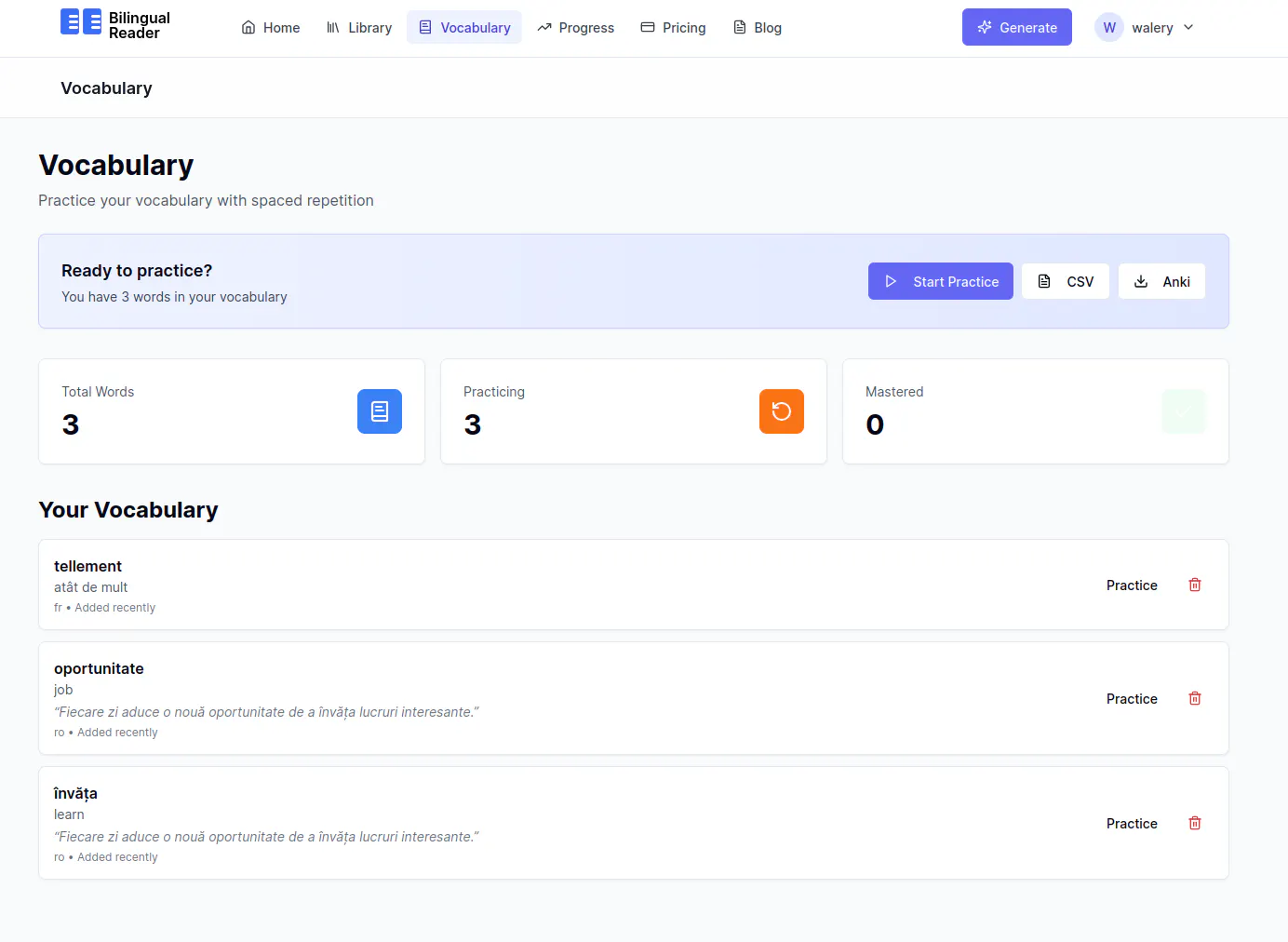
Task: Select the Vocabulary nav tab
Action: coord(464,28)
